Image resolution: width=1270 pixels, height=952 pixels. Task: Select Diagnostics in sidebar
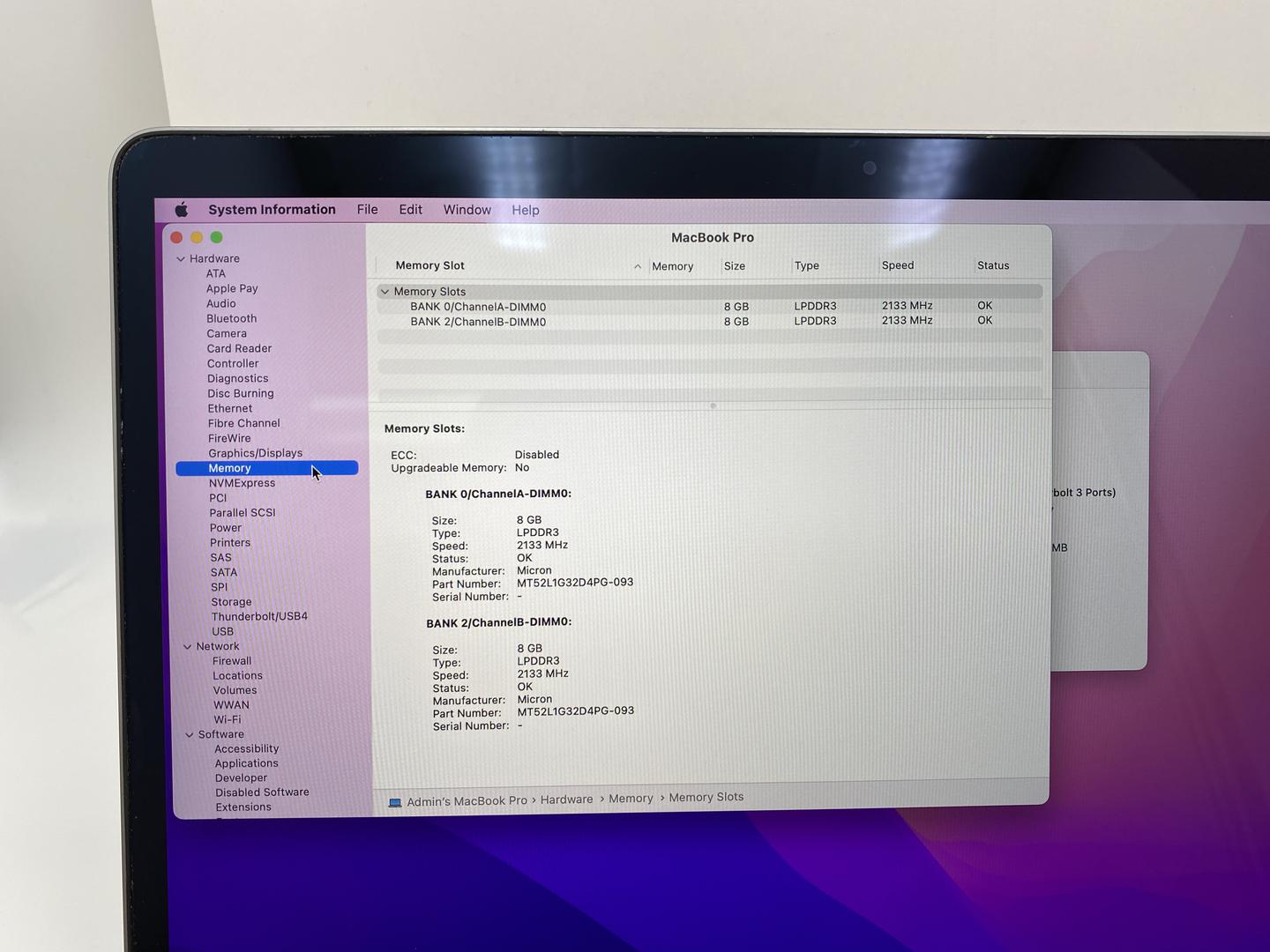click(x=238, y=379)
